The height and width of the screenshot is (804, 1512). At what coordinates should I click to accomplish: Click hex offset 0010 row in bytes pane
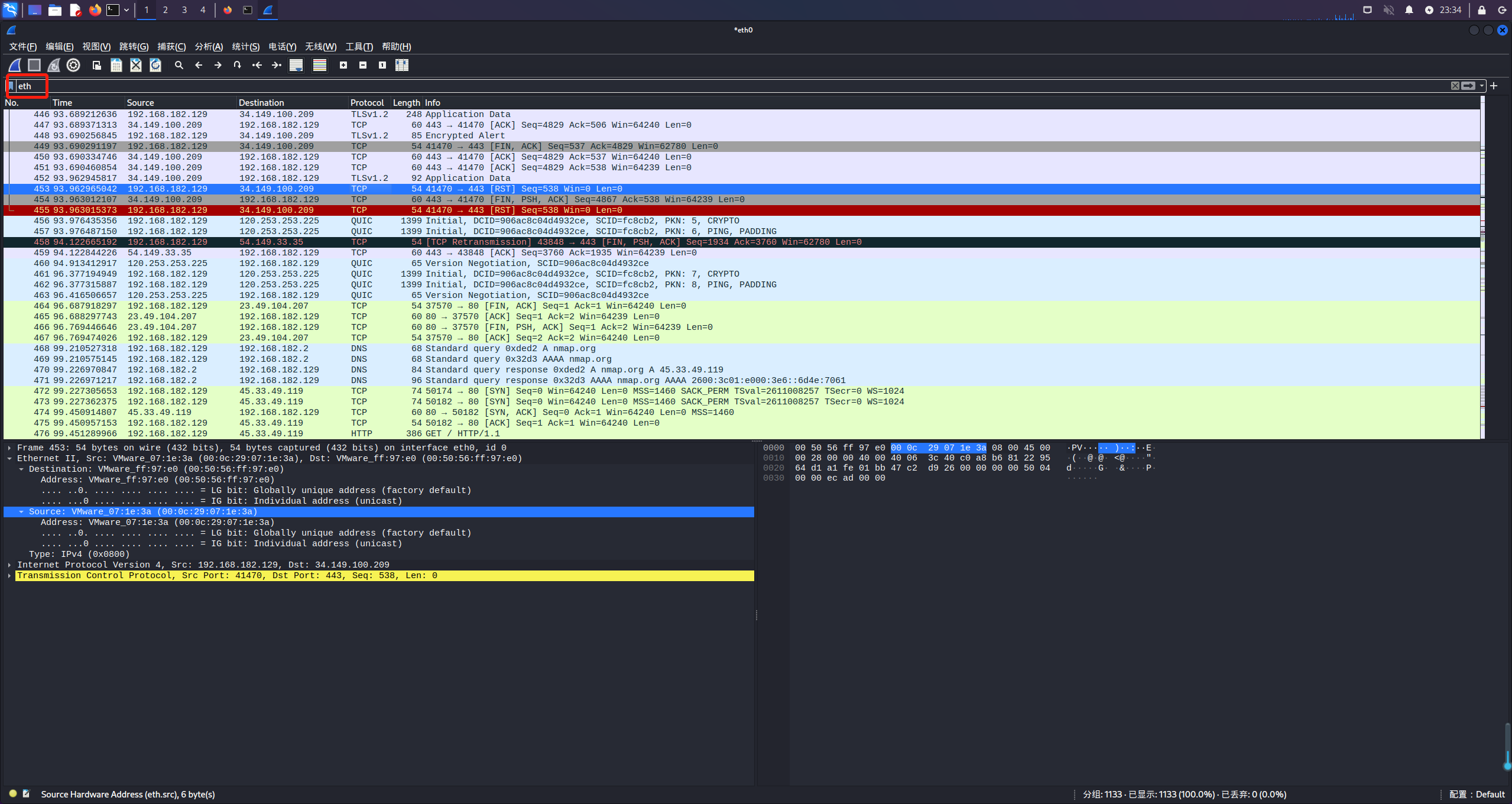tap(773, 458)
